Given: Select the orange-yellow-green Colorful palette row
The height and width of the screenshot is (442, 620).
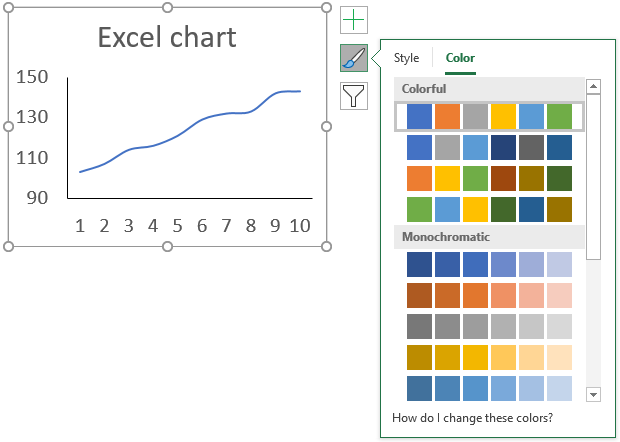Looking at the screenshot, I should click(x=489, y=178).
